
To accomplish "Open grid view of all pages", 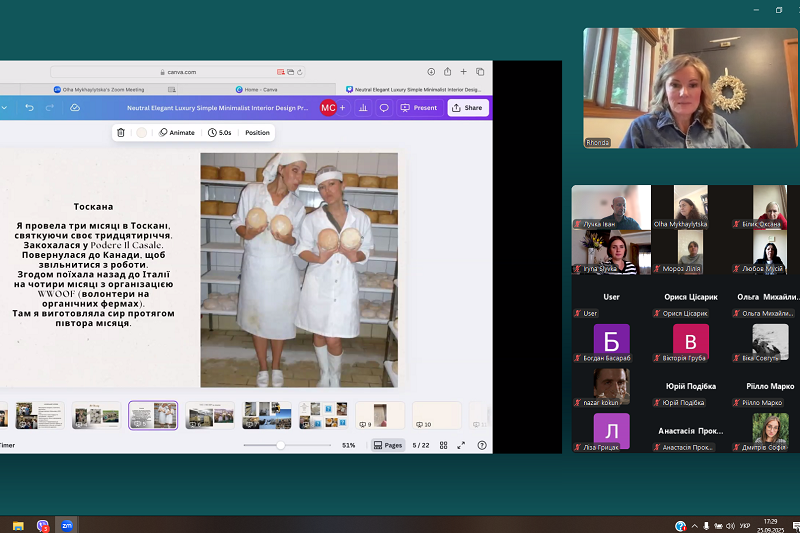I will 443,445.
